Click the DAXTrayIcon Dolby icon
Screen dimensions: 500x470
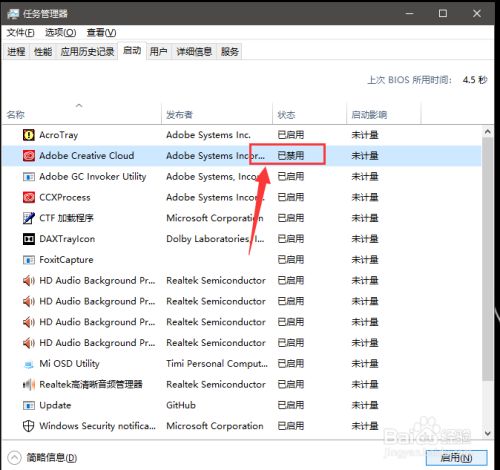coord(29,239)
